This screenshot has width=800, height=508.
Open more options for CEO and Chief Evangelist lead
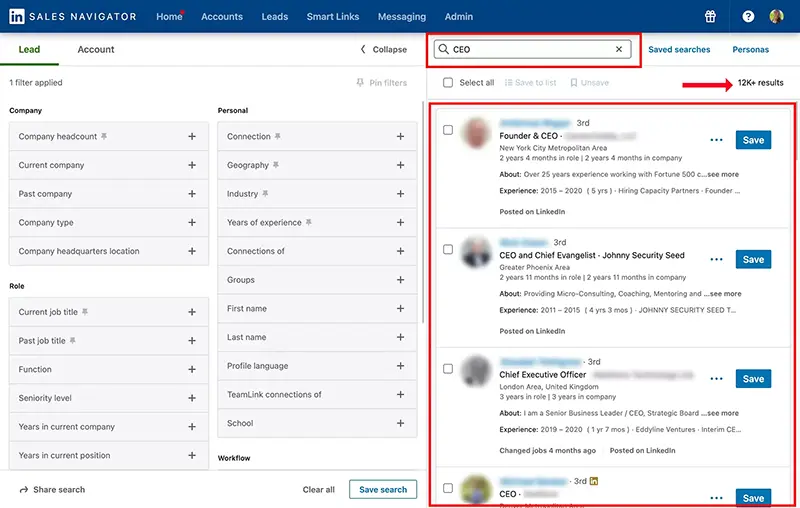click(x=716, y=259)
